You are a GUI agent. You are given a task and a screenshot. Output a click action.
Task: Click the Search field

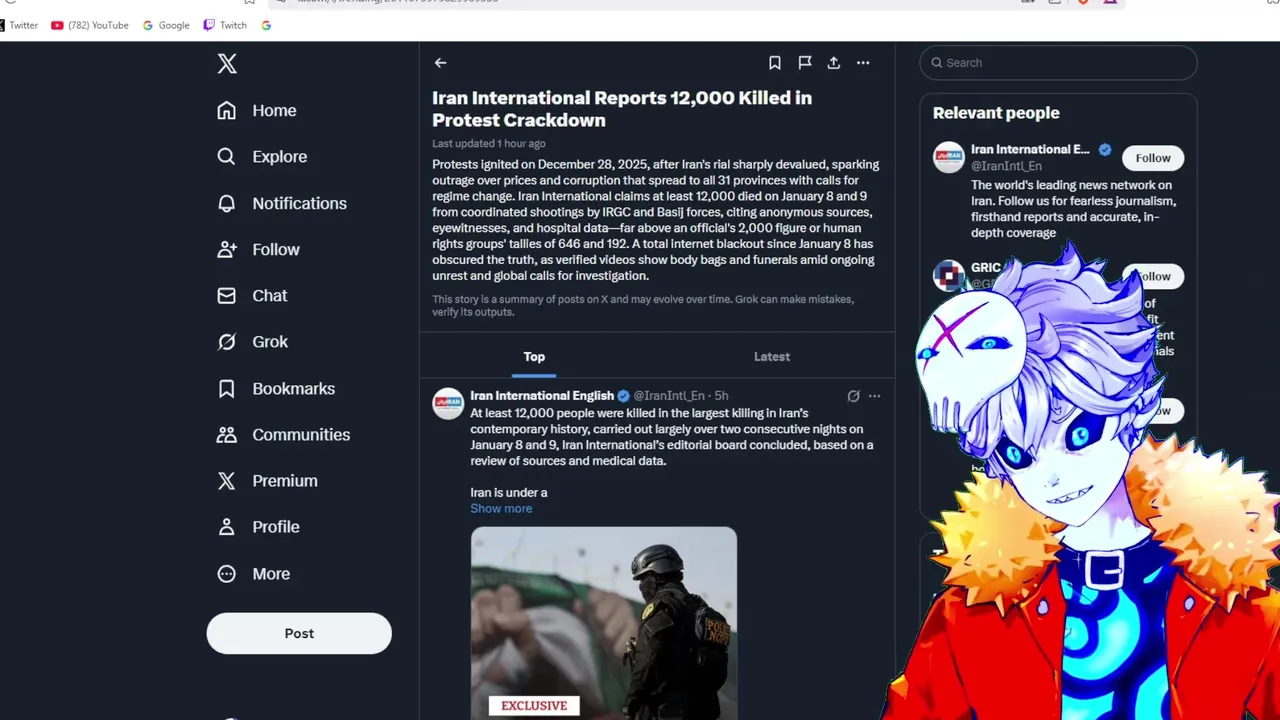[x=1058, y=62]
